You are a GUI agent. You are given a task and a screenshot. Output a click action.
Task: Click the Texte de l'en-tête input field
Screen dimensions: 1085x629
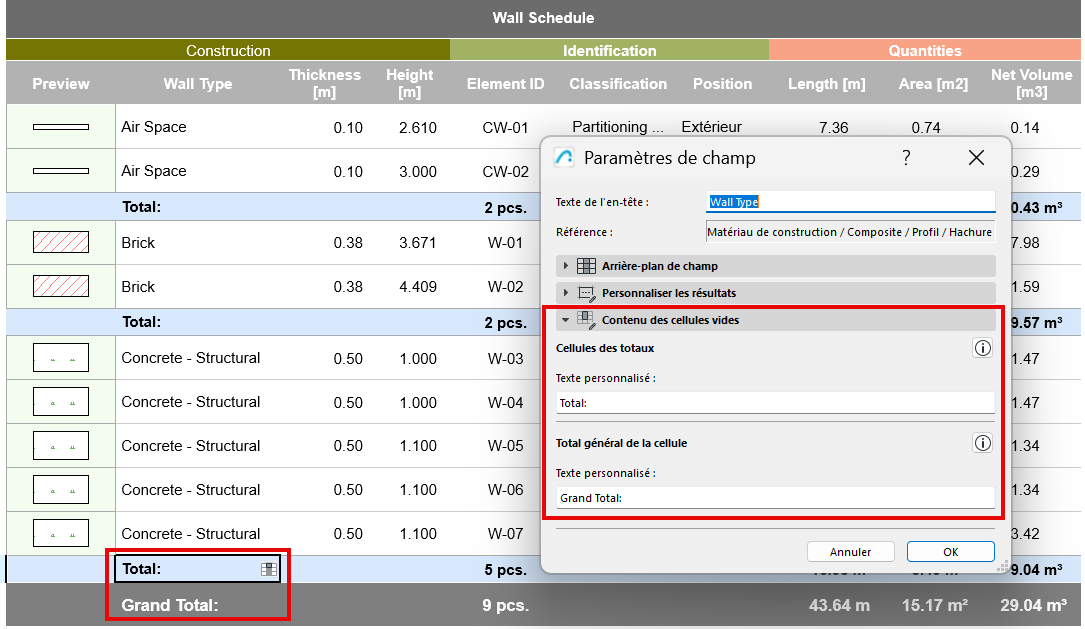tap(850, 201)
